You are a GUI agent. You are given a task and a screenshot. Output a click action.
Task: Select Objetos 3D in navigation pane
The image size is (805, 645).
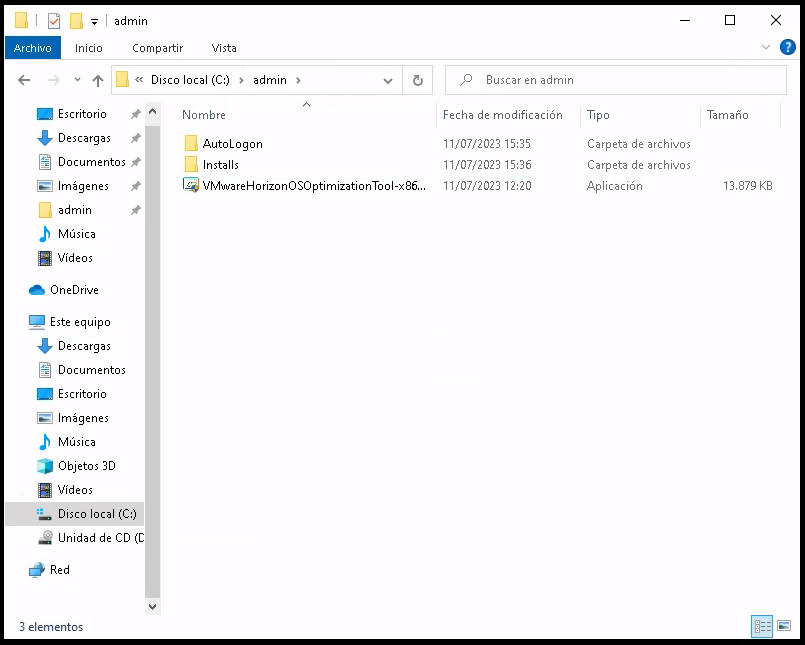[86, 466]
